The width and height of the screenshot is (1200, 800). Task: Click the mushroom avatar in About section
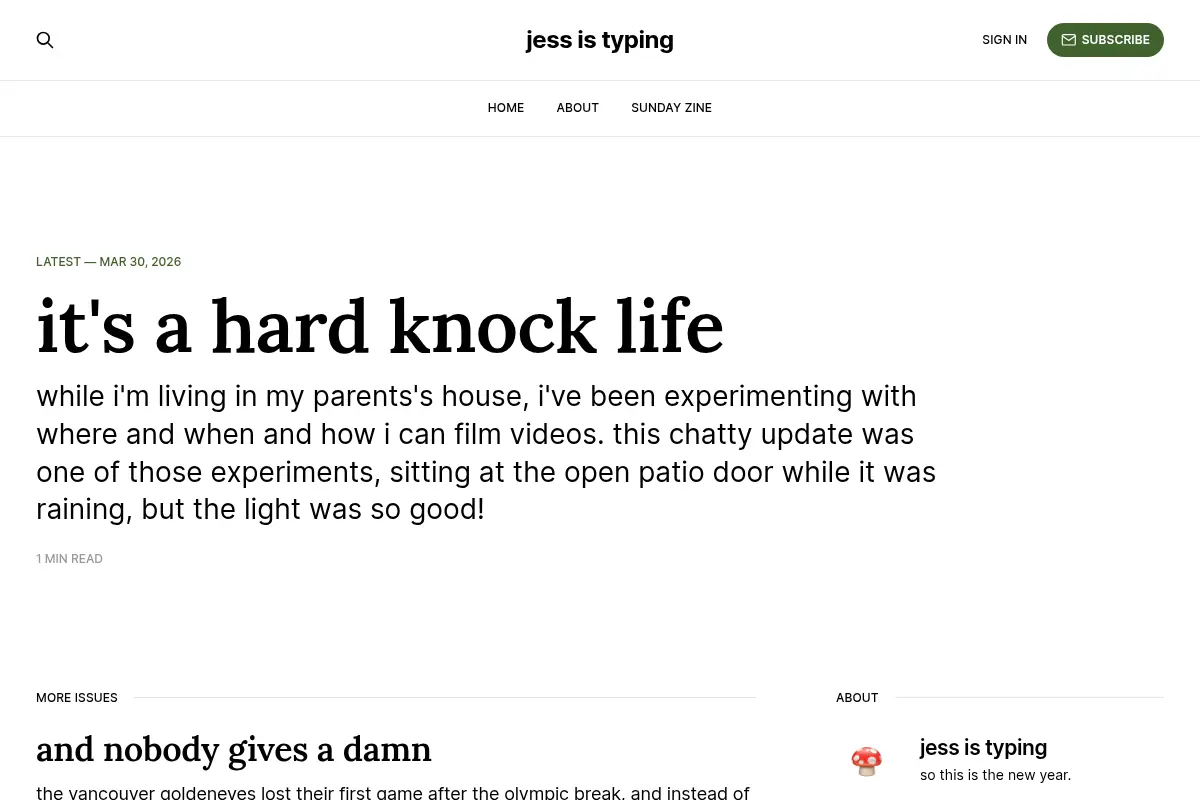[x=866, y=761]
